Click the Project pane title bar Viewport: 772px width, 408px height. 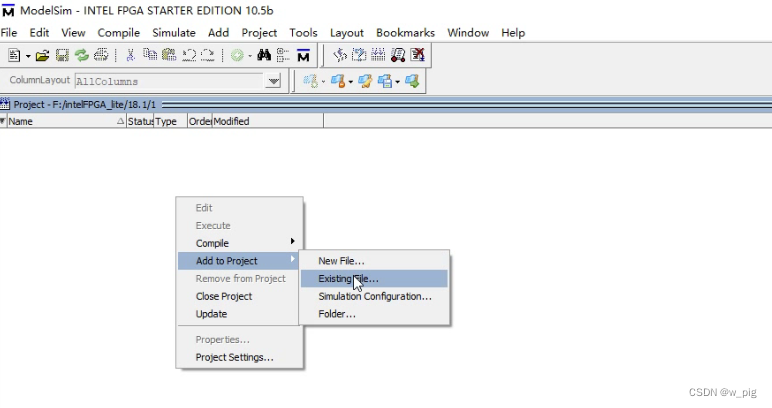[386, 104]
